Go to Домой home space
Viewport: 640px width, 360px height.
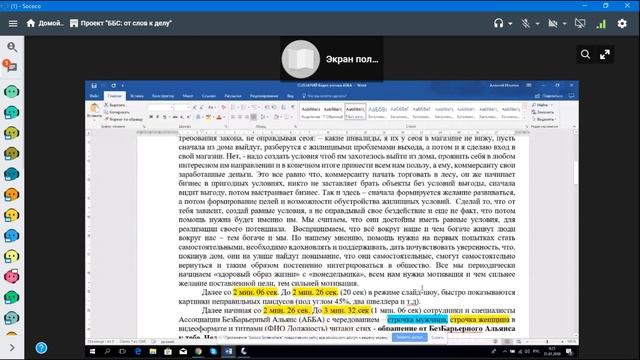coord(45,23)
